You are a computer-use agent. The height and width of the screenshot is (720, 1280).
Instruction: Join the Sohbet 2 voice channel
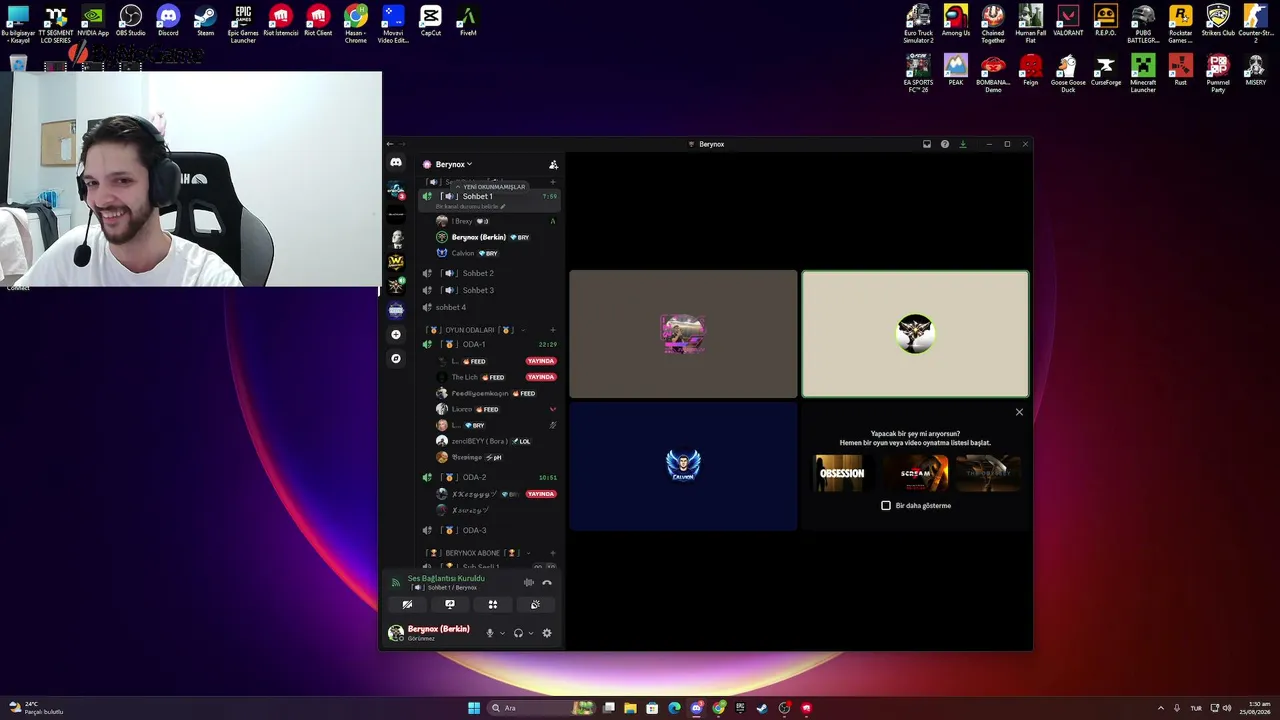(x=490, y=273)
